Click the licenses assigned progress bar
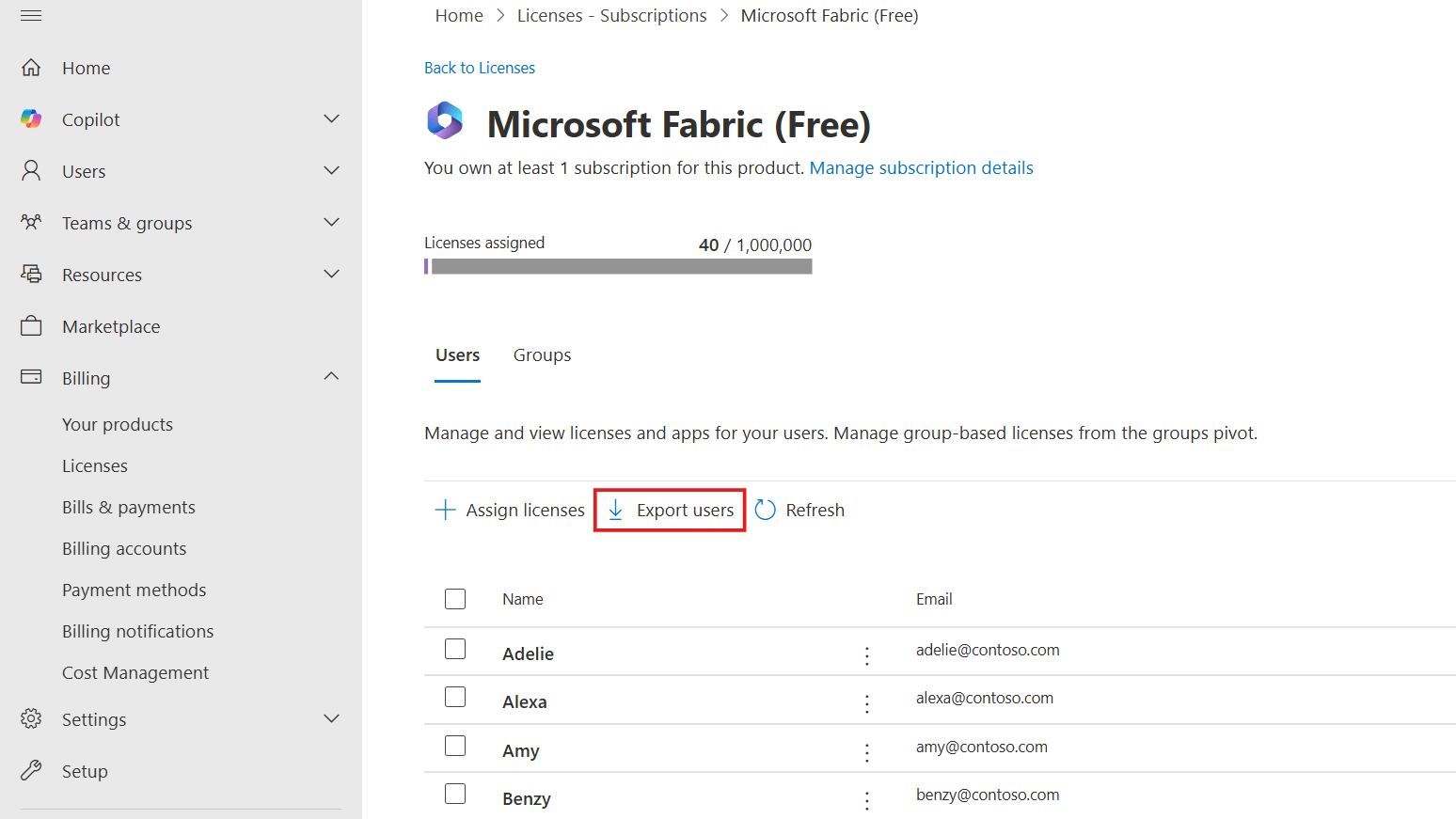 pyautogui.click(x=618, y=266)
